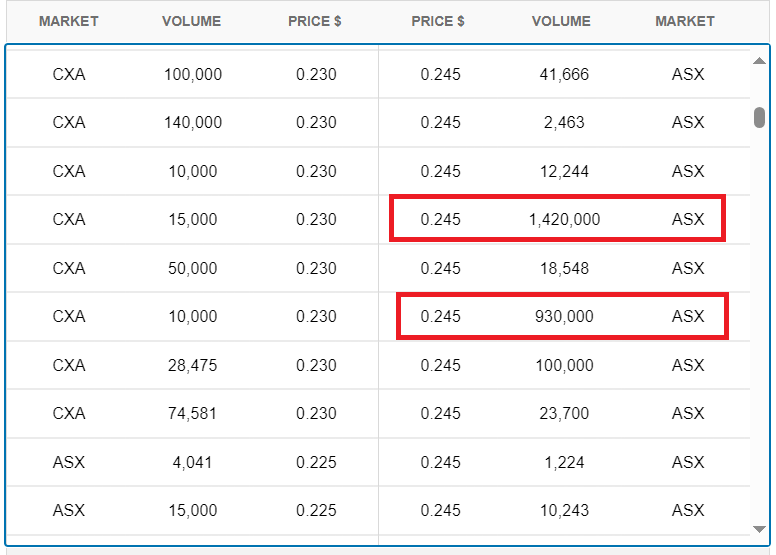Click the 140,000 buy volume cell

point(192,122)
